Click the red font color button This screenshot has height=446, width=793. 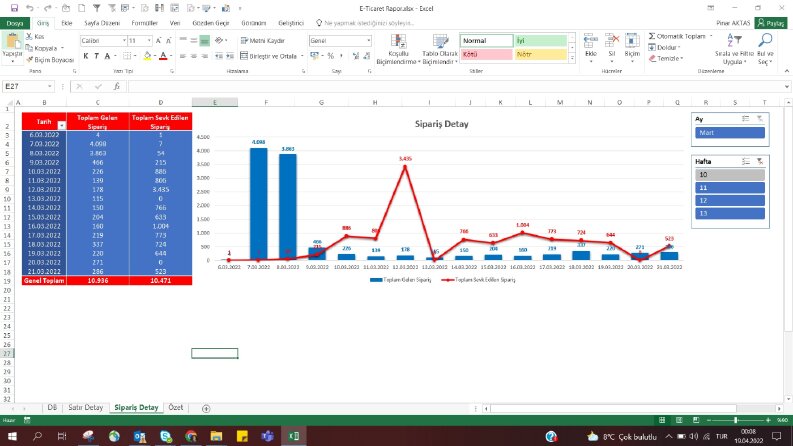click(x=163, y=56)
